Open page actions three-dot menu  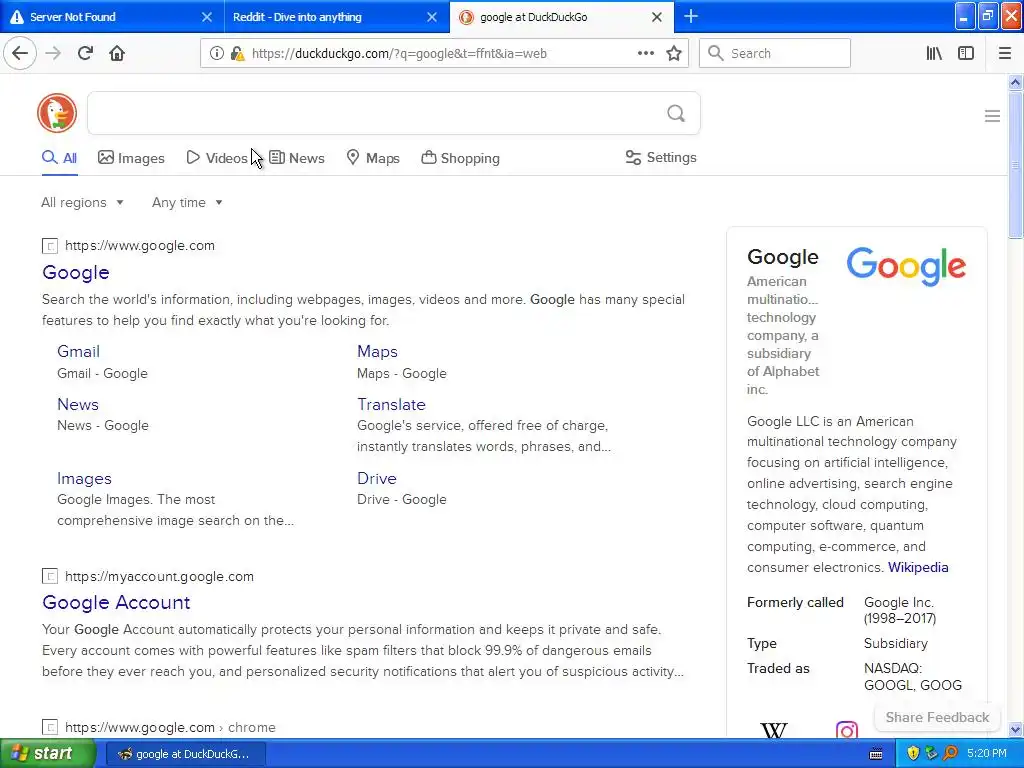point(645,53)
